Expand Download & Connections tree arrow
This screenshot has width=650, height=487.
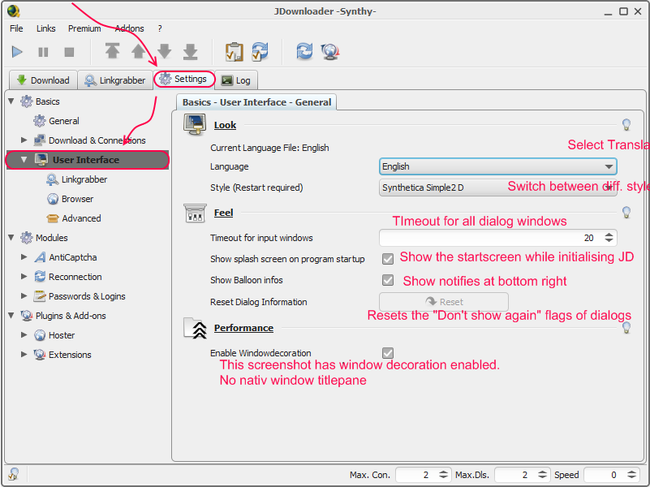click(24, 140)
